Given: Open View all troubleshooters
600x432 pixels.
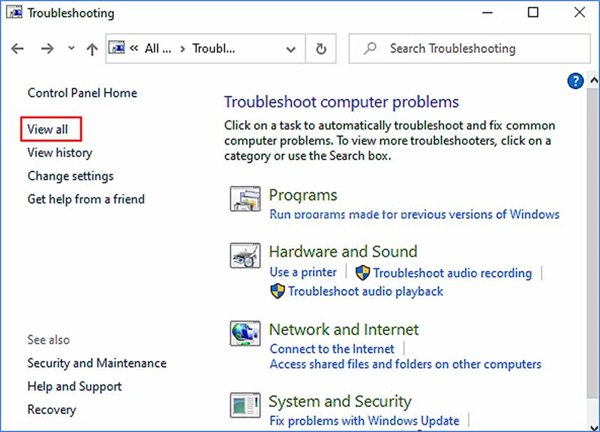Looking at the screenshot, I should click(x=48, y=129).
